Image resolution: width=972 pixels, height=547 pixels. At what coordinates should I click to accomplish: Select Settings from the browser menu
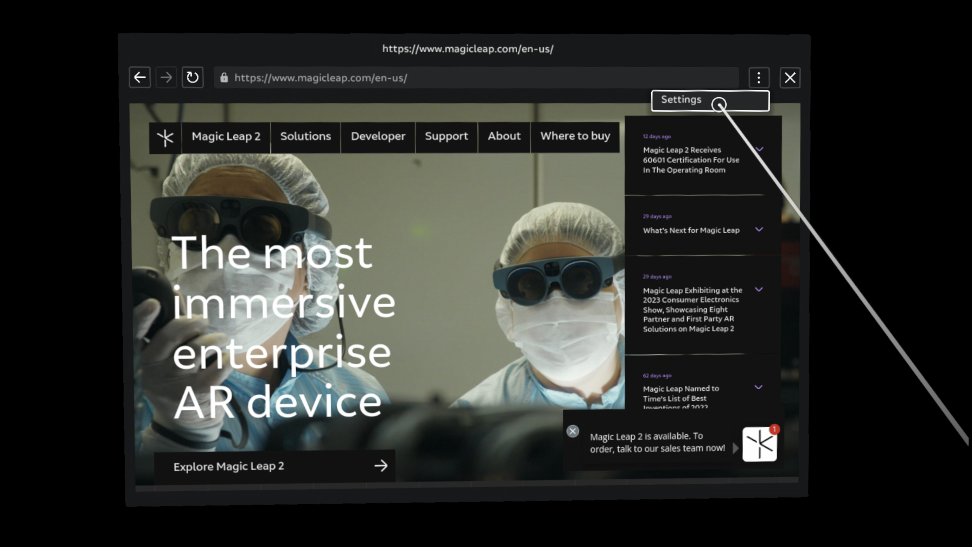tap(710, 100)
